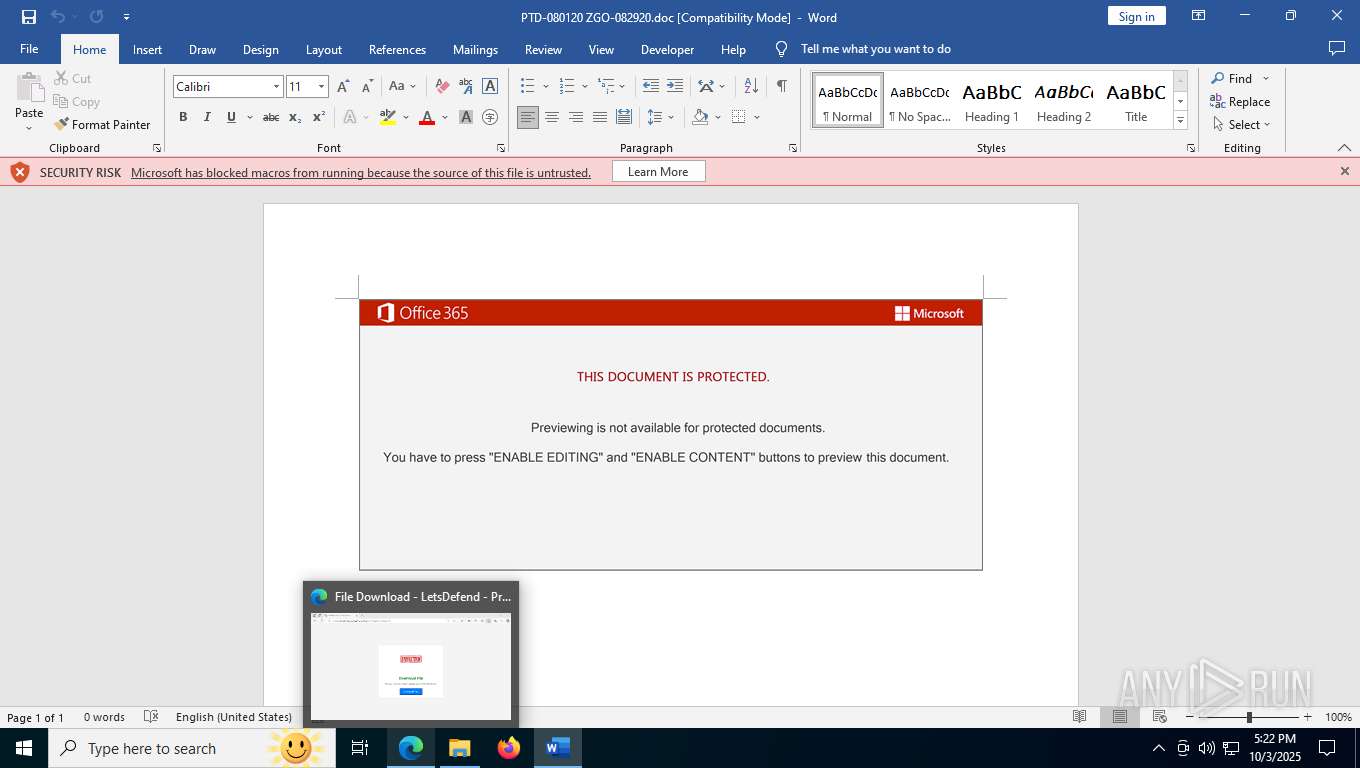Viewport: 1360px width, 768px height.
Task: Apply strikethrough formatting
Action: (270, 117)
